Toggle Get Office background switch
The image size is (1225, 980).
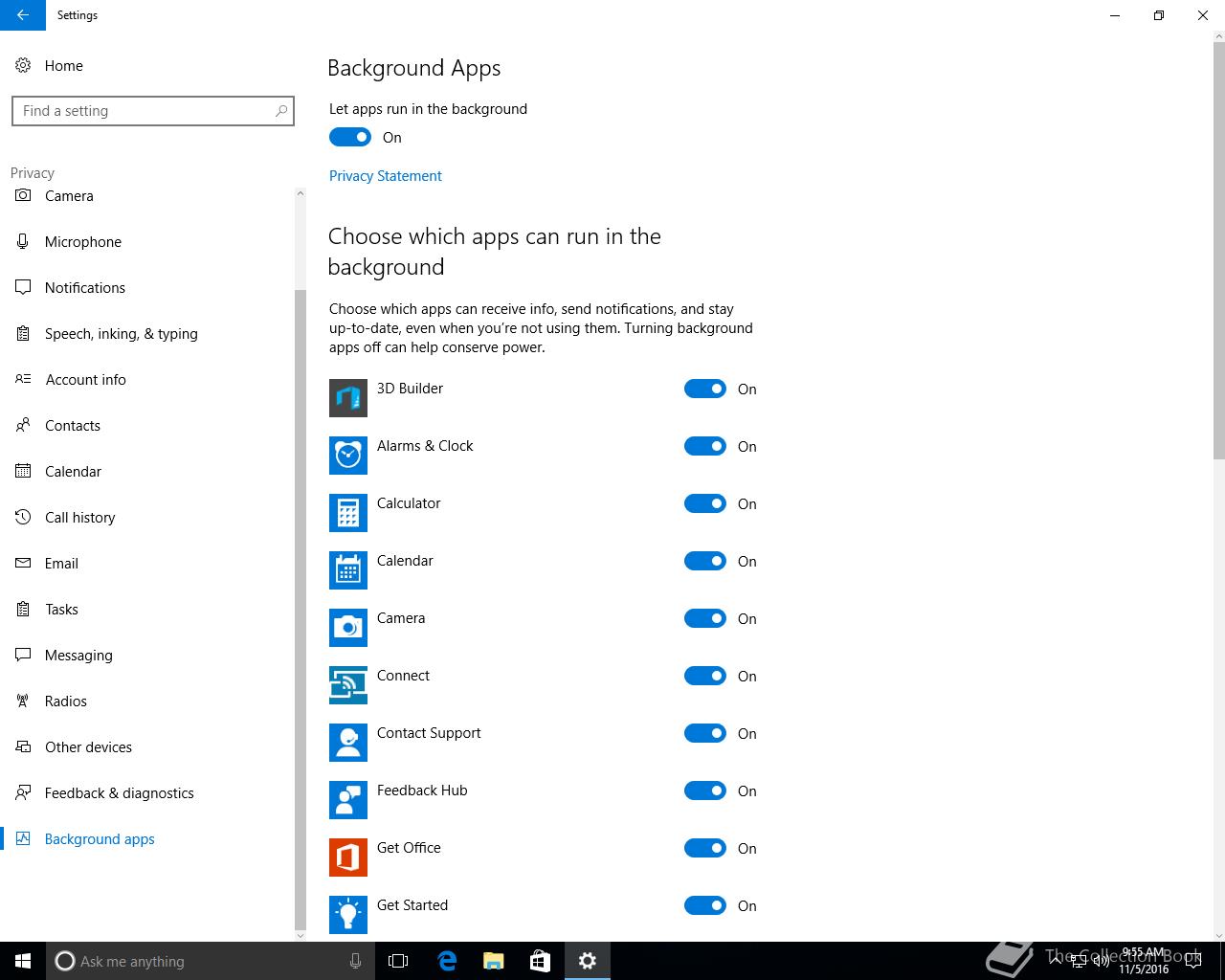point(705,848)
